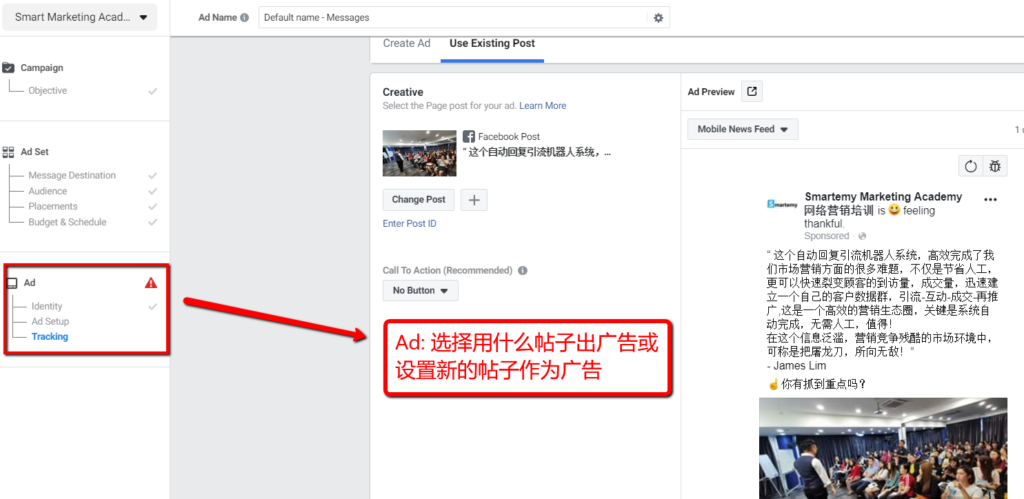The width and height of the screenshot is (1024, 499).
Task: Click the Smartemy page logo avatar
Action: pos(782,204)
